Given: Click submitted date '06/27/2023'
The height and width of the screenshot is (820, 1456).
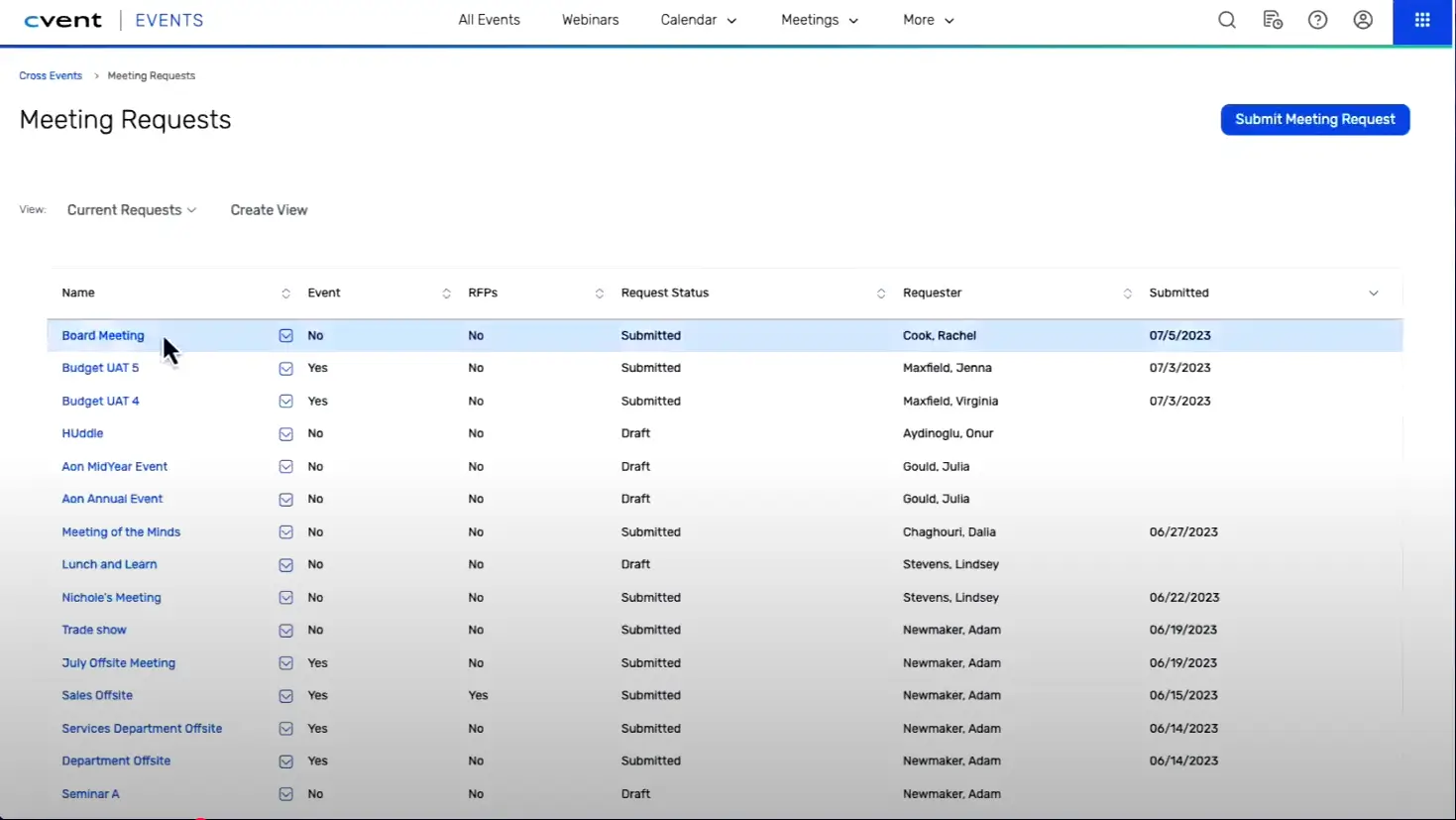Looking at the screenshot, I should pos(1183,531).
